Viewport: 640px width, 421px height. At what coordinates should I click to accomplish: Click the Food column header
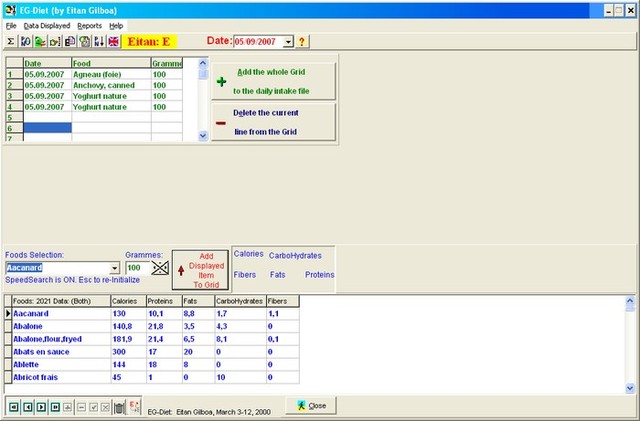[x=111, y=63]
